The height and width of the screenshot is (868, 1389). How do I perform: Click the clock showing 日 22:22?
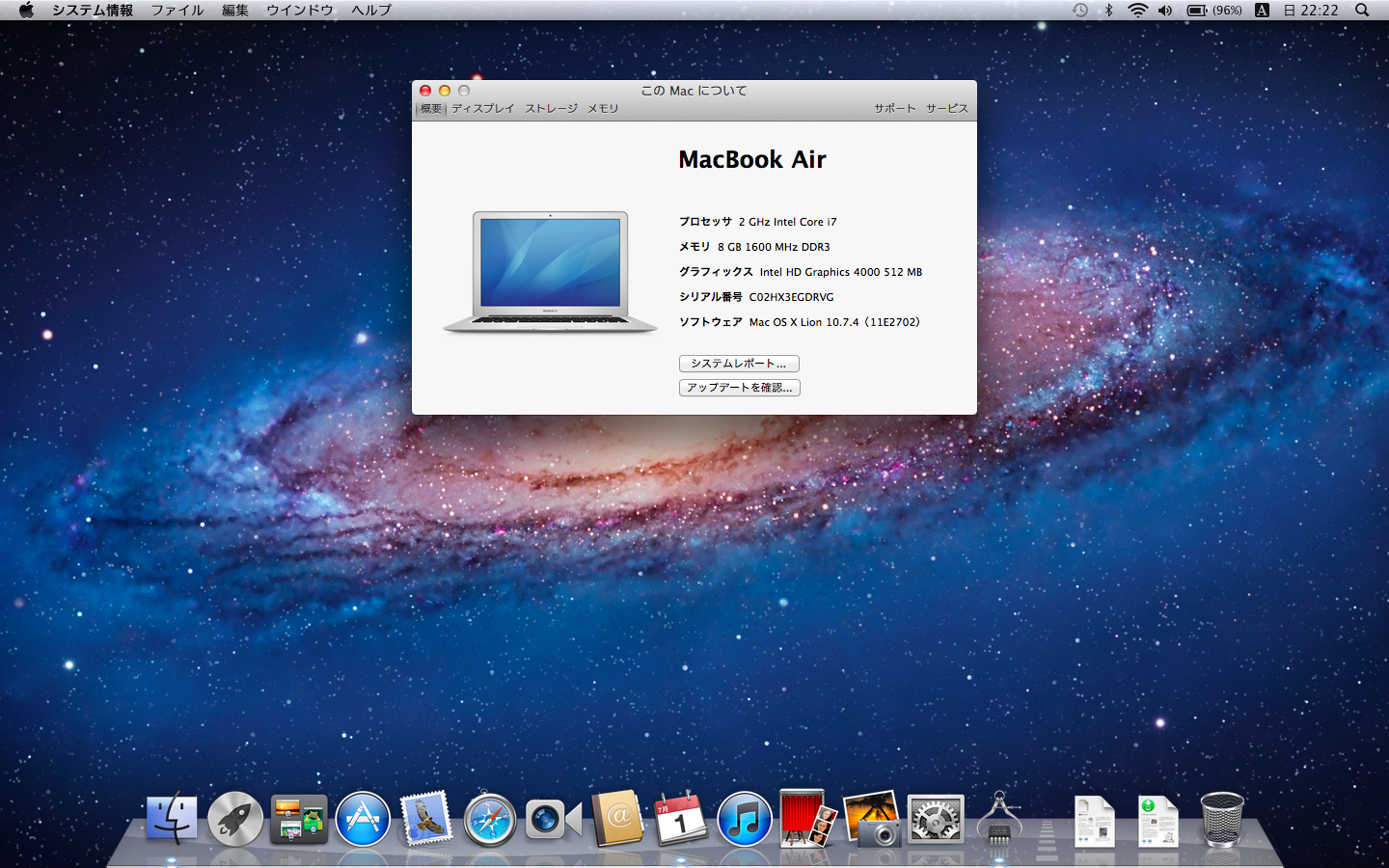pyautogui.click(x=1311, y=11)
